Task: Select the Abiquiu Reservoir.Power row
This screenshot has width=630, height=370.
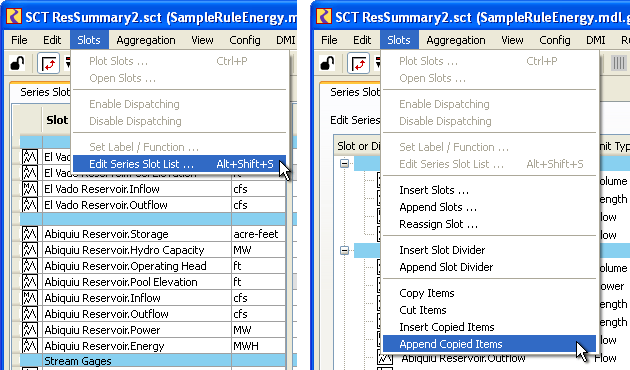Action: [x=153, y=330]
